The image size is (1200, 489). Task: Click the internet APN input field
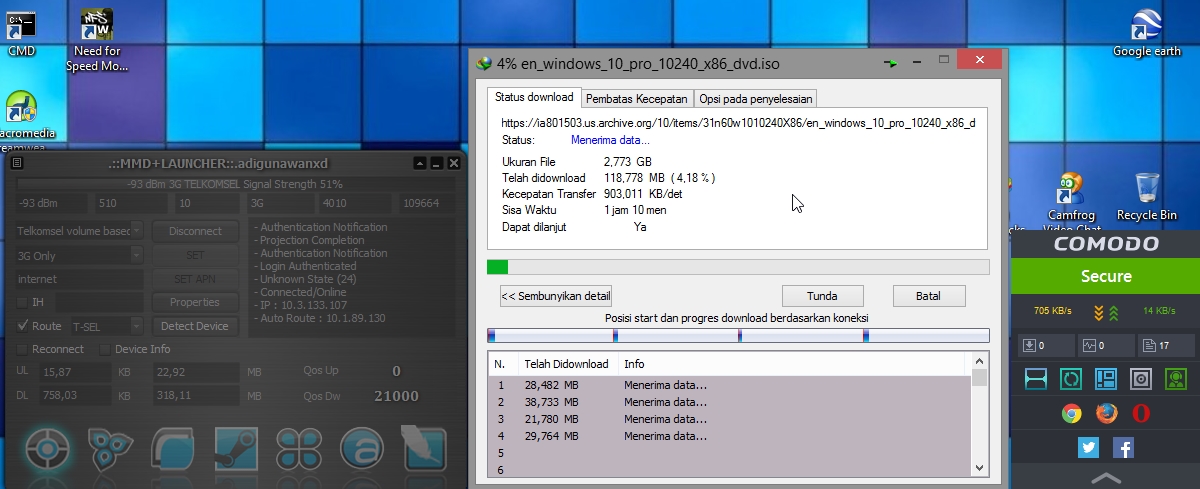79,279
